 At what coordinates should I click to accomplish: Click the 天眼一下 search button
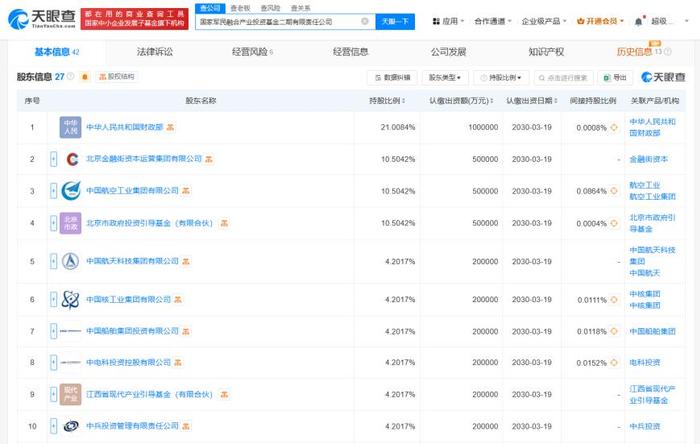(x=395, y=21)
